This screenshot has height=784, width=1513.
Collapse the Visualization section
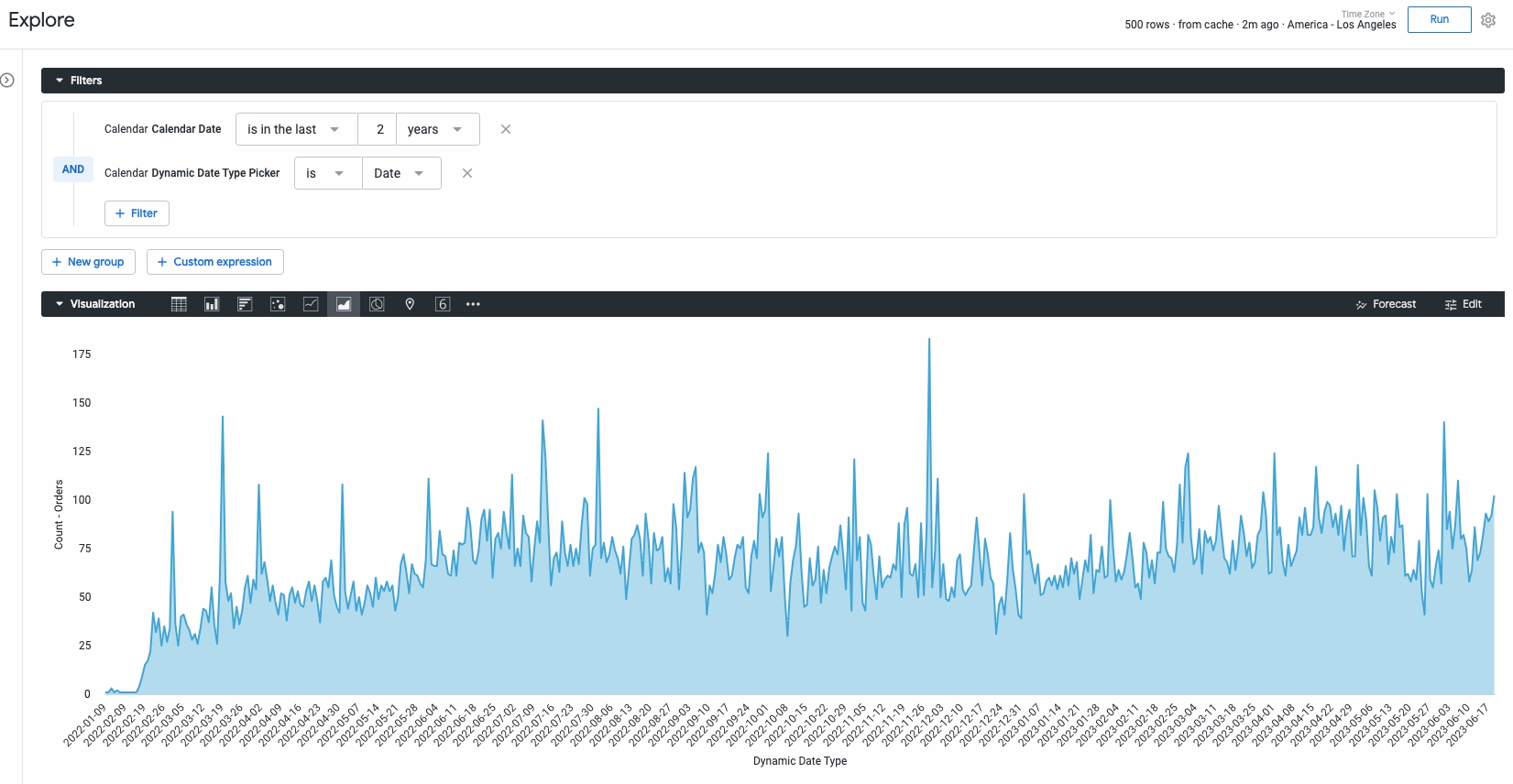coord(60,304)
